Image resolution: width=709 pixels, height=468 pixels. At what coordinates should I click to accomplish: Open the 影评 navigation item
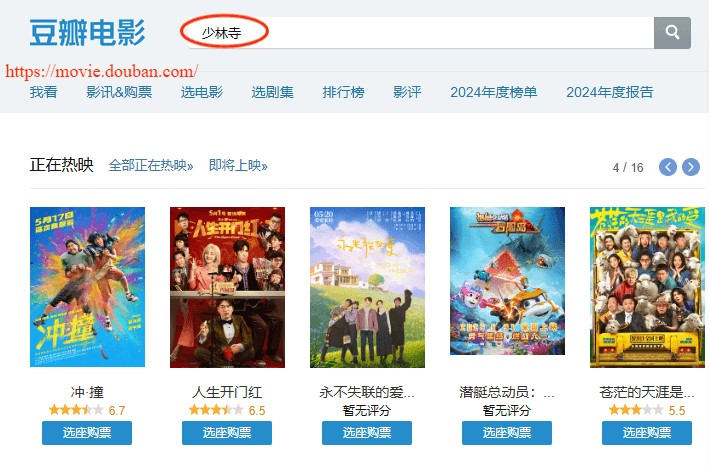[407, 92]
